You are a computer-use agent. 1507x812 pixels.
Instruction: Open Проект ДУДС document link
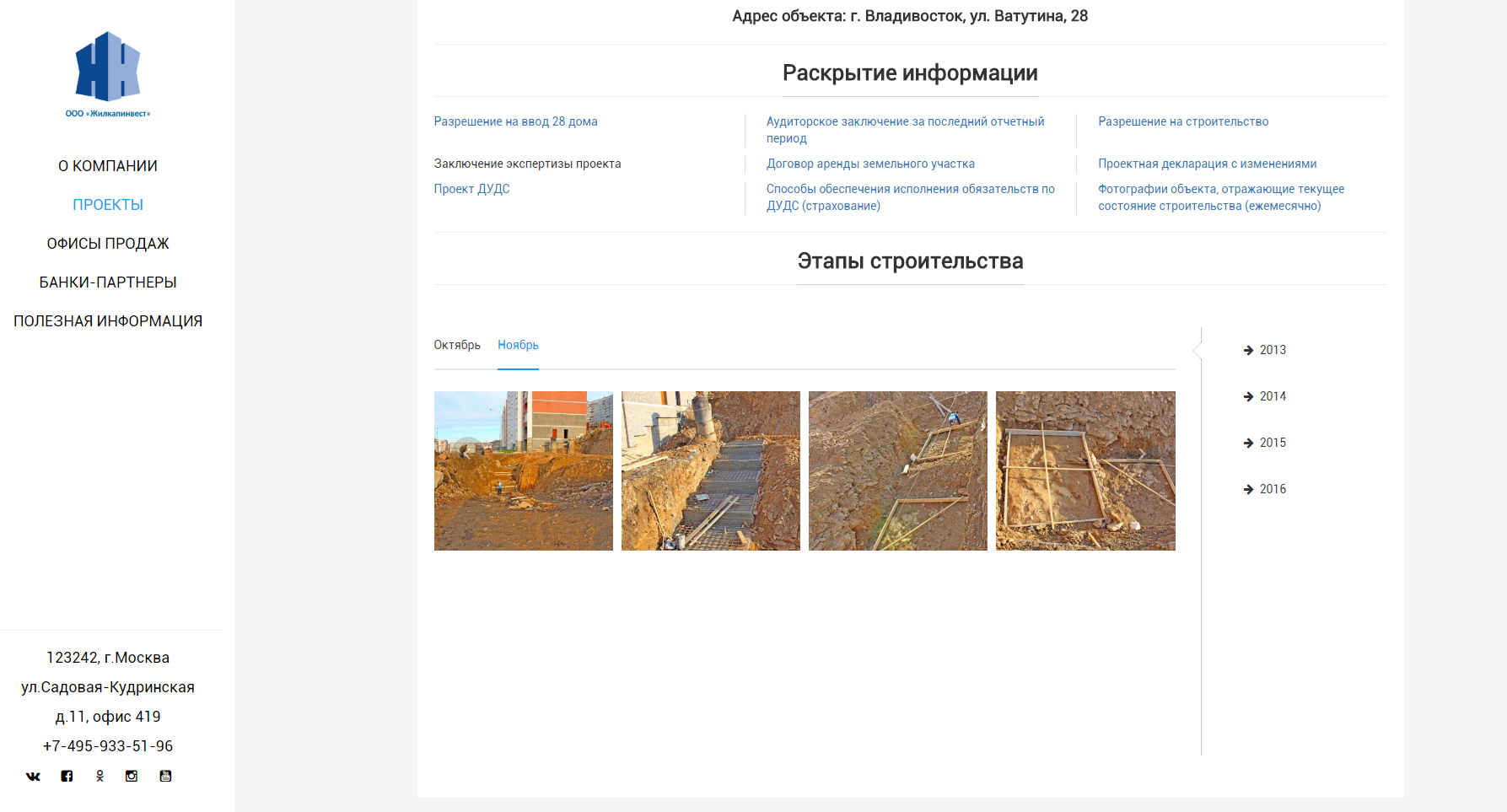pyautogui.click(x=471, y=189)
